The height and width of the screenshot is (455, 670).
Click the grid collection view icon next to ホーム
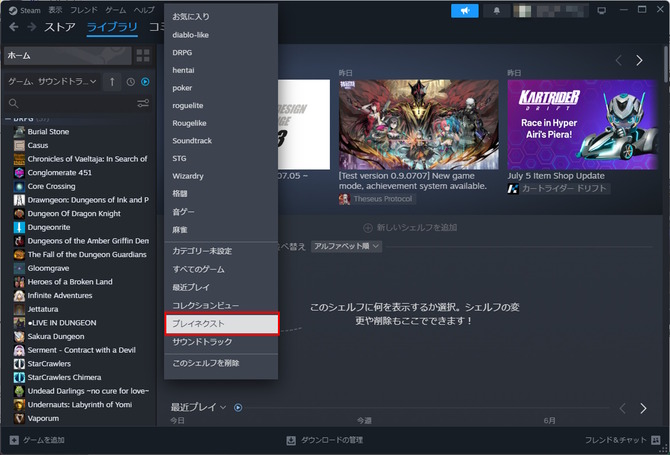[x=144, y=54]
